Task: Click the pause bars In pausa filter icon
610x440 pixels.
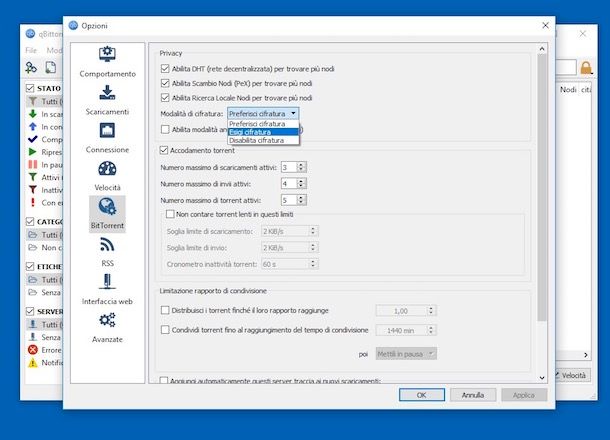Action: [x=33, y=165]
